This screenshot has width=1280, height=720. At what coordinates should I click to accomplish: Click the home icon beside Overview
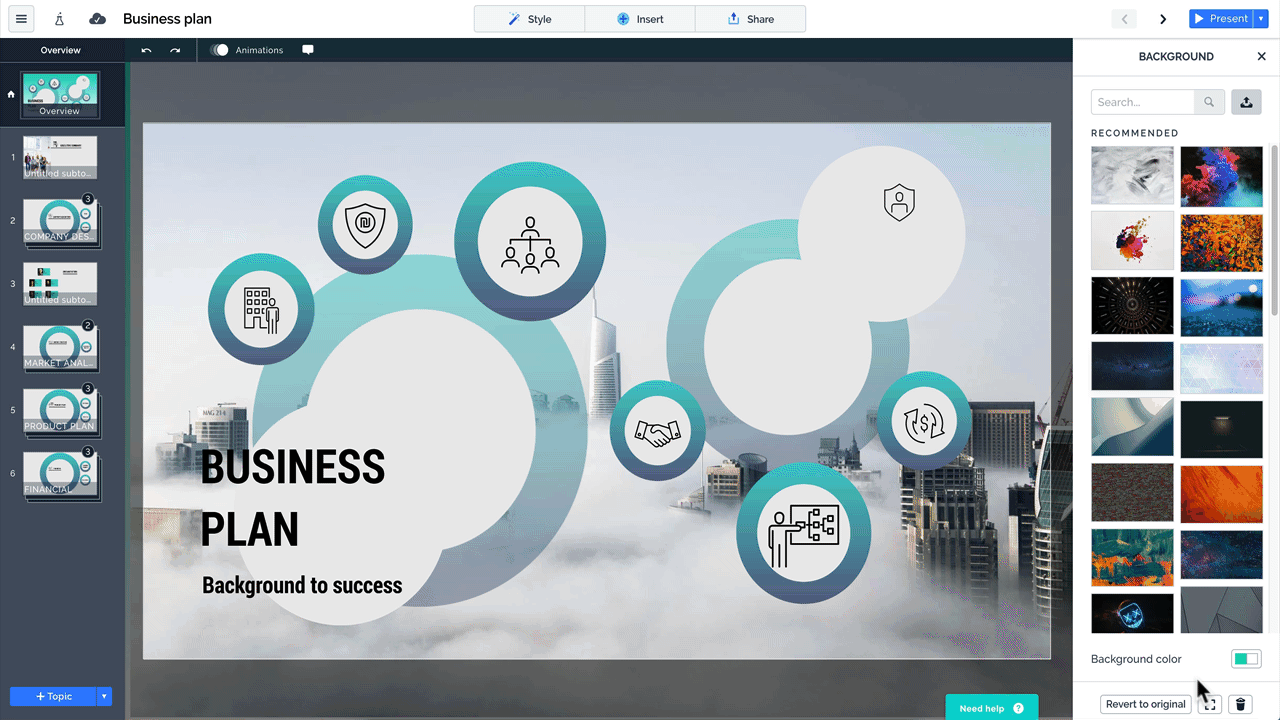coord(11,95)
